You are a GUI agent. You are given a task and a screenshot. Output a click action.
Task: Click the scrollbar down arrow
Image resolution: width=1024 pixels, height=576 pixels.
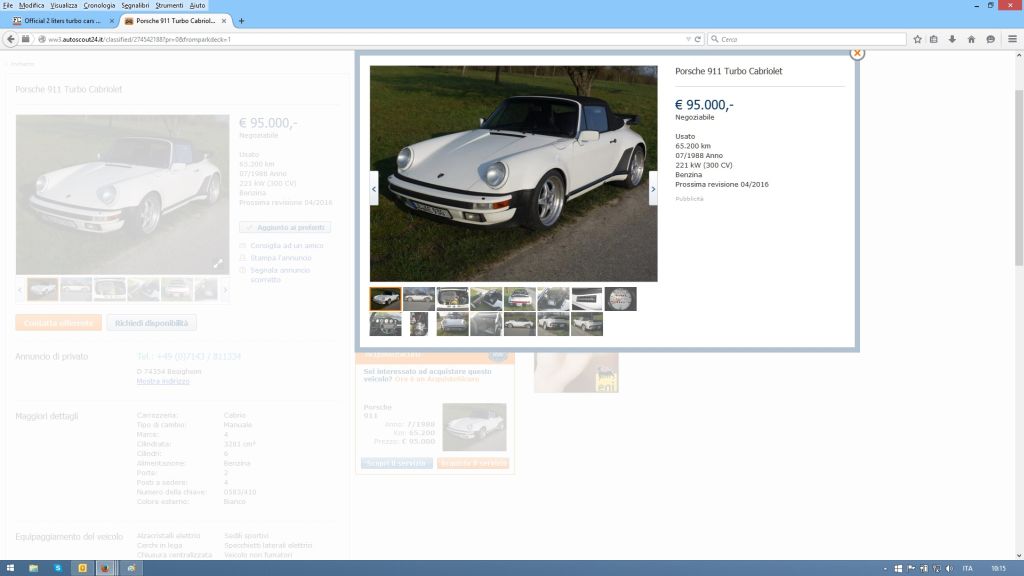pyautogui.click(x=1019, y=555)
